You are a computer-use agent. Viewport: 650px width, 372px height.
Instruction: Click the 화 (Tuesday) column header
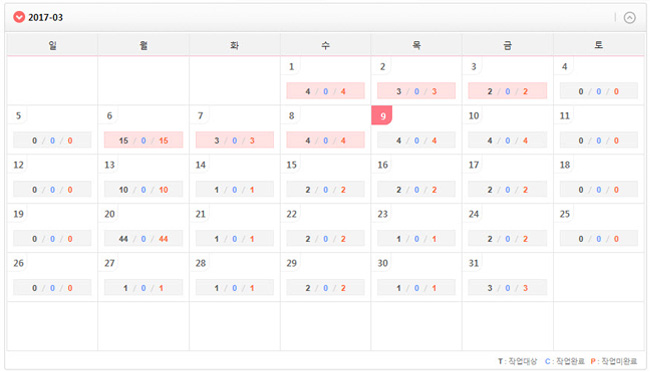(235, 45)
